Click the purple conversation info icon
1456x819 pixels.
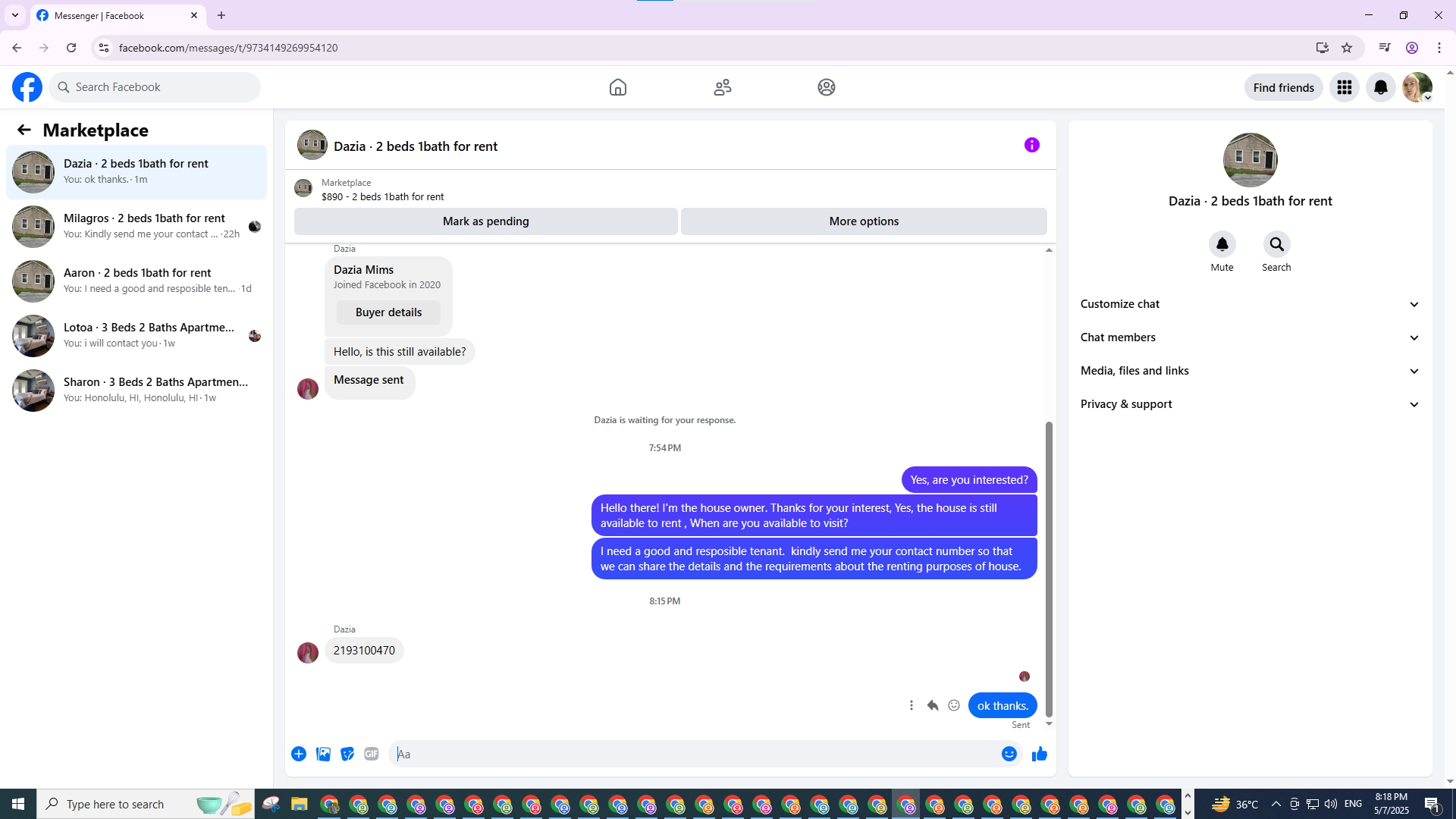[1031, 145]
